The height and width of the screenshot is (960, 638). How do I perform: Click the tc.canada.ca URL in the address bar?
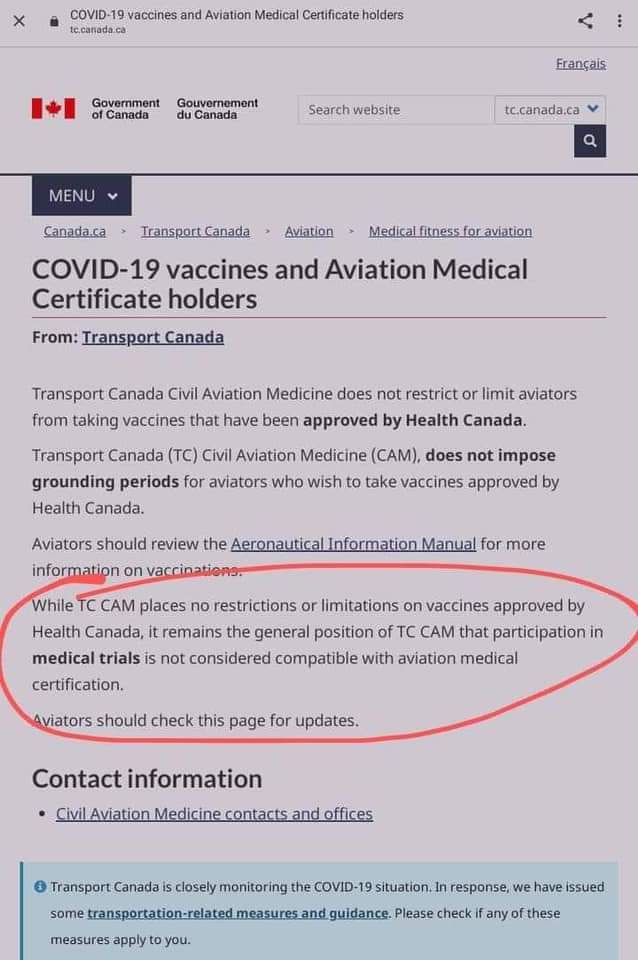98,30
